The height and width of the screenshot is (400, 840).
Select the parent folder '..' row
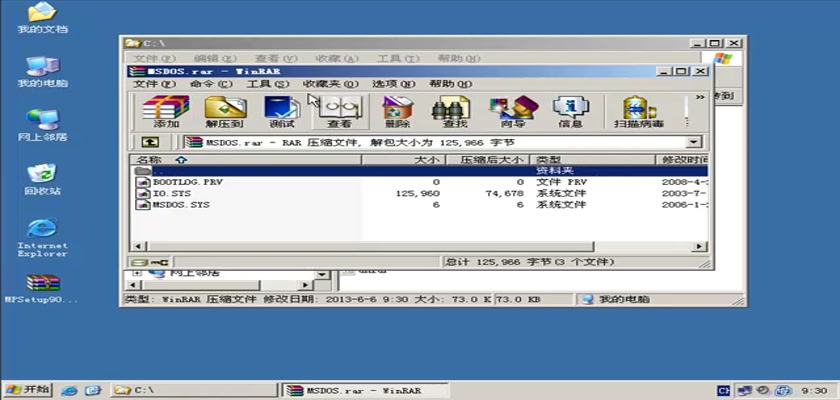419,171
